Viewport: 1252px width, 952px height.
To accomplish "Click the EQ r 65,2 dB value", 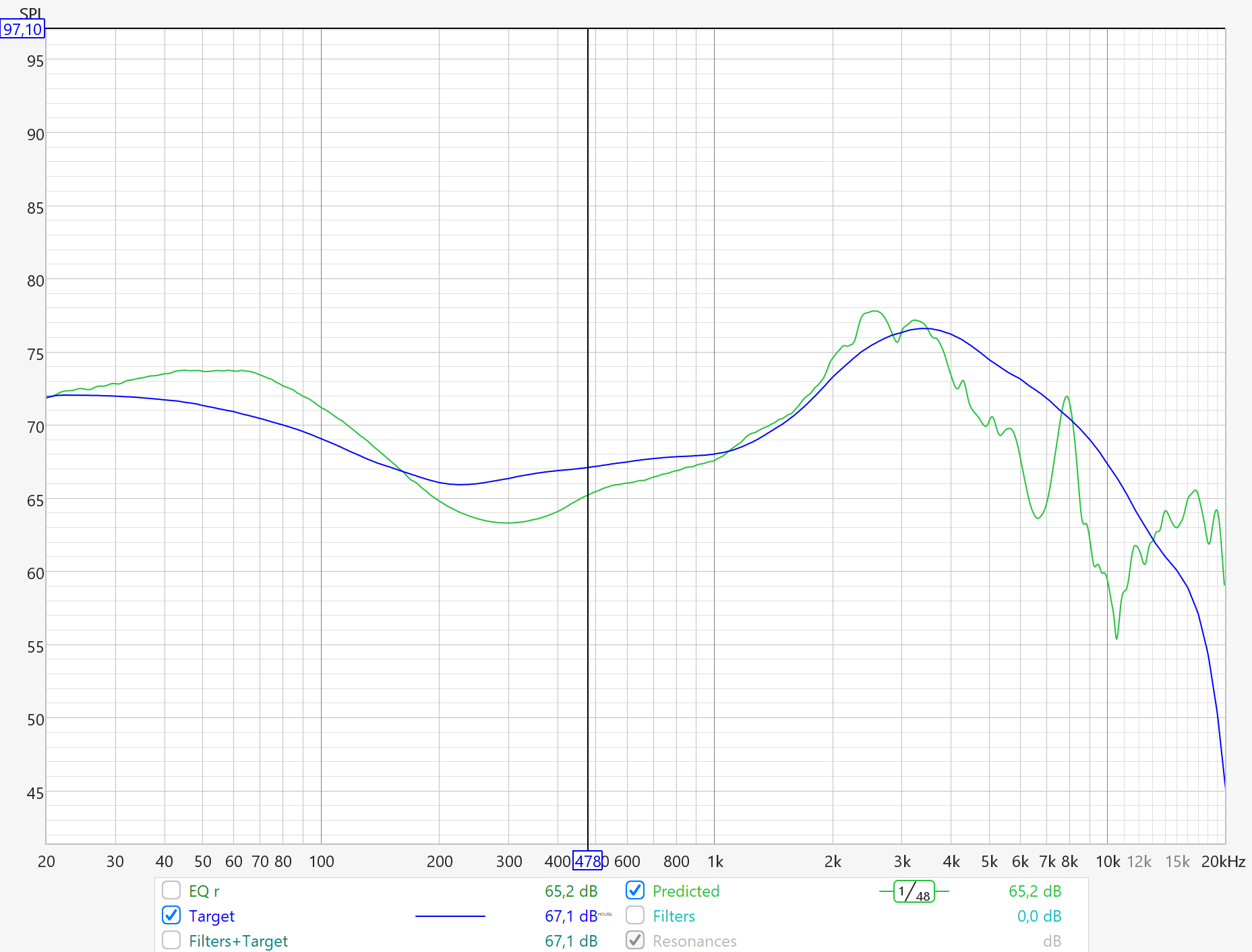I will [571, 891].
